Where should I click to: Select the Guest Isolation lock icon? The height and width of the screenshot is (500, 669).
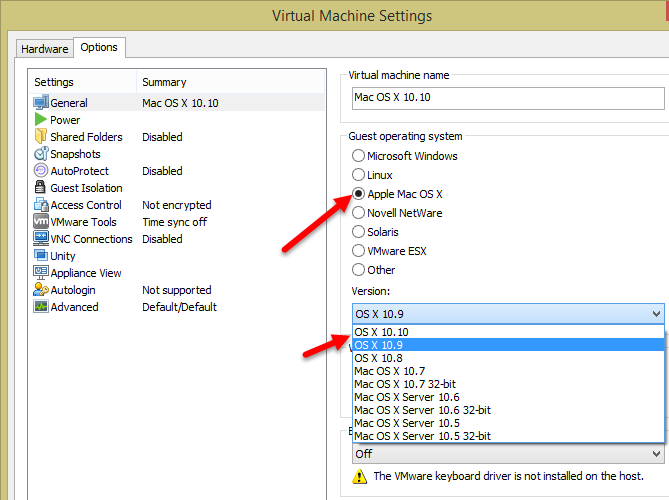41,188
